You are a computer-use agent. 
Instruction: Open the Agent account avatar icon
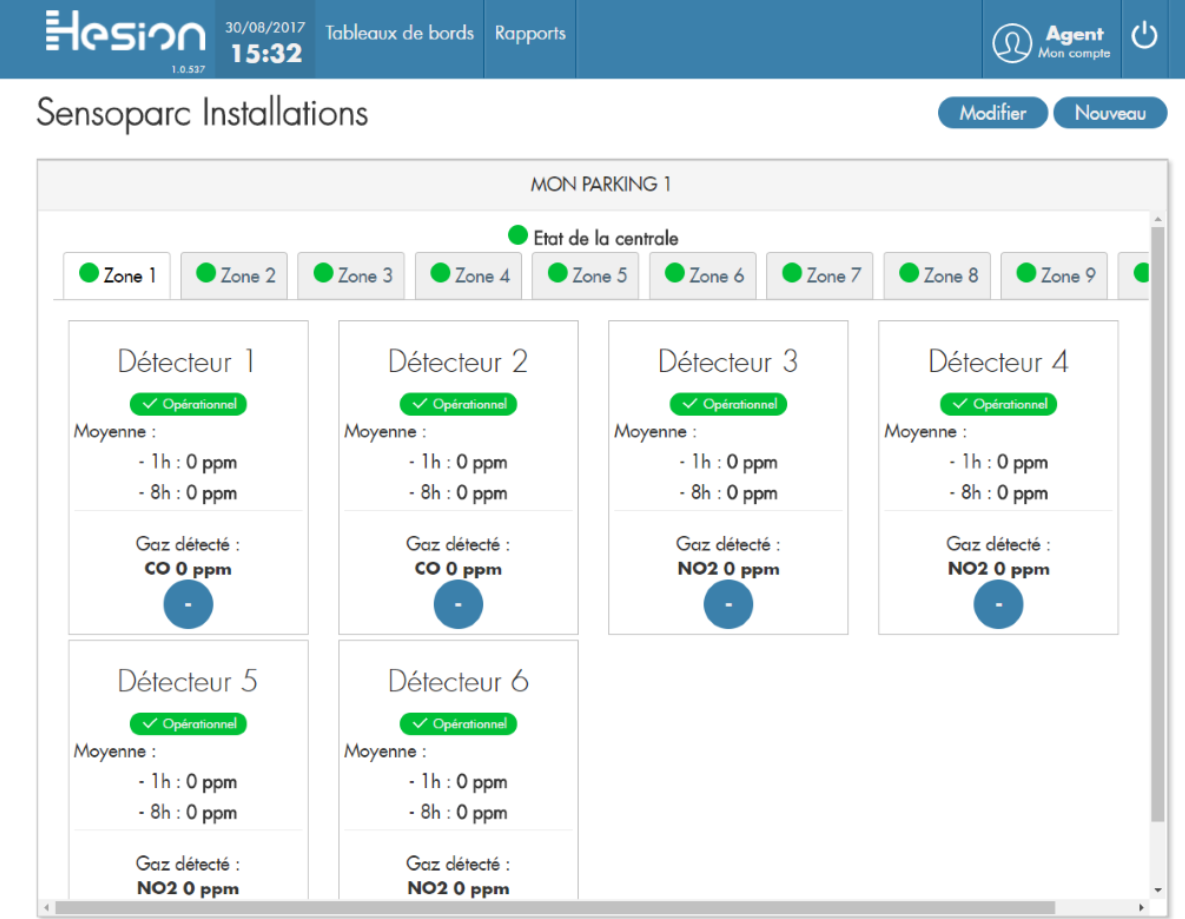coord(1012,42)
